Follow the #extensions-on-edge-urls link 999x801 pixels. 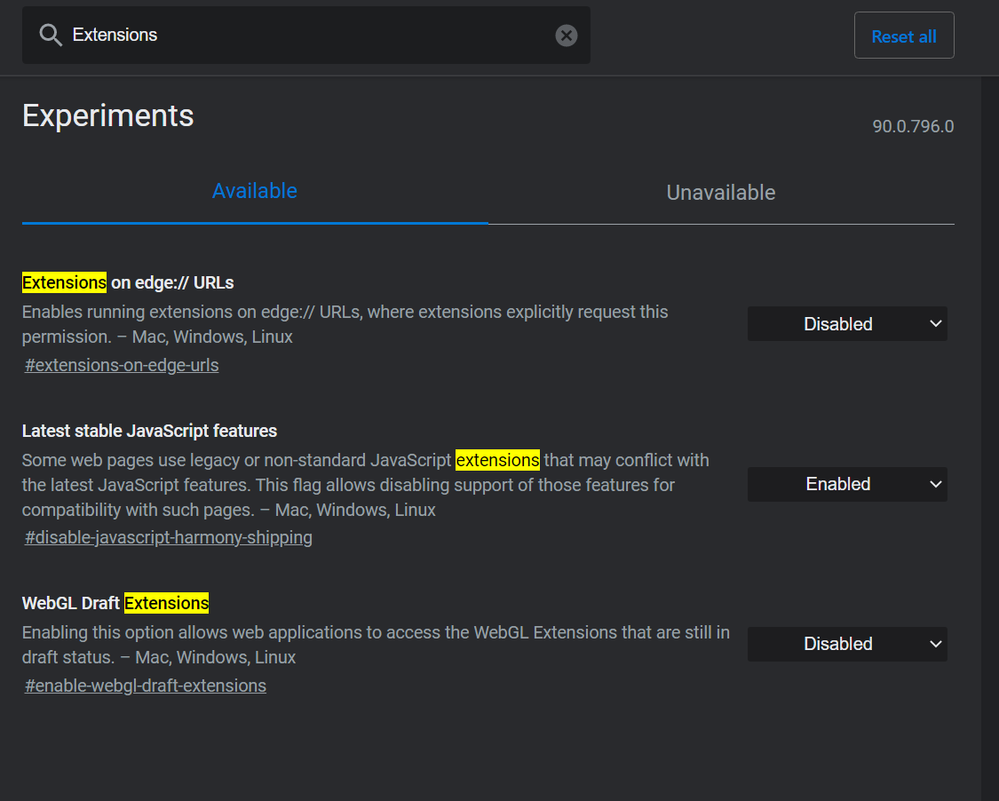point(122,365)
